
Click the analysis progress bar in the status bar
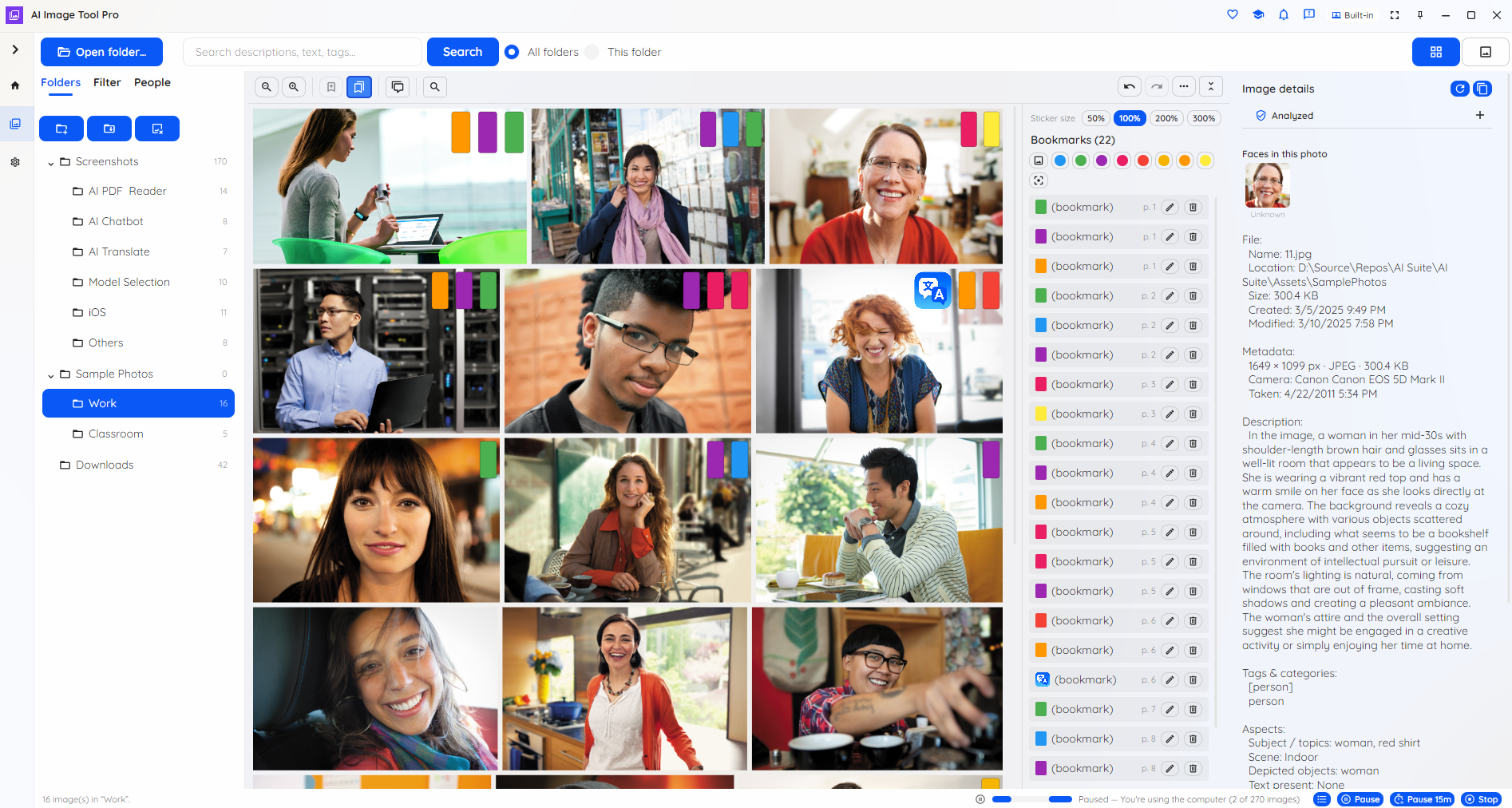click(1031, 799)
